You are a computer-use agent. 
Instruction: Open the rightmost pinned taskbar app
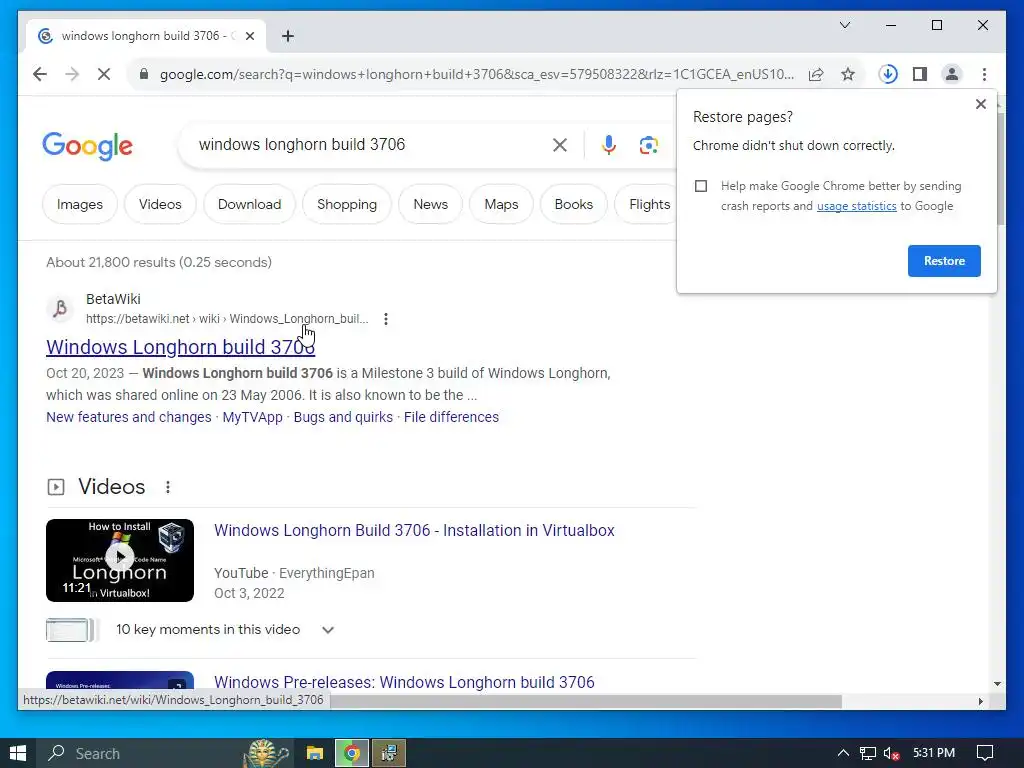point(389,753)
